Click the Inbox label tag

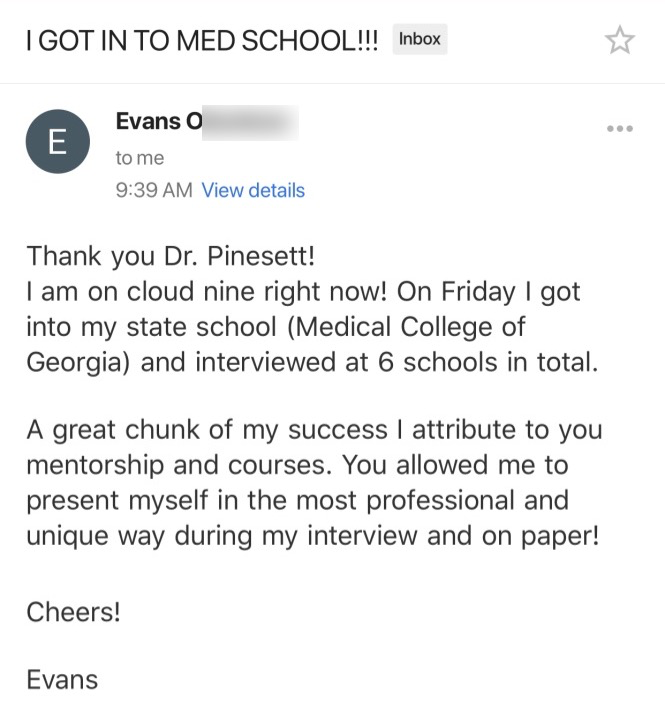click(x=419, y=39)
